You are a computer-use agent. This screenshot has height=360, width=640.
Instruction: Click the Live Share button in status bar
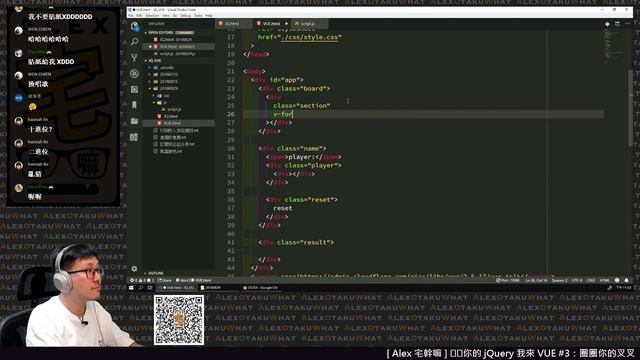[x=165, y=280]
